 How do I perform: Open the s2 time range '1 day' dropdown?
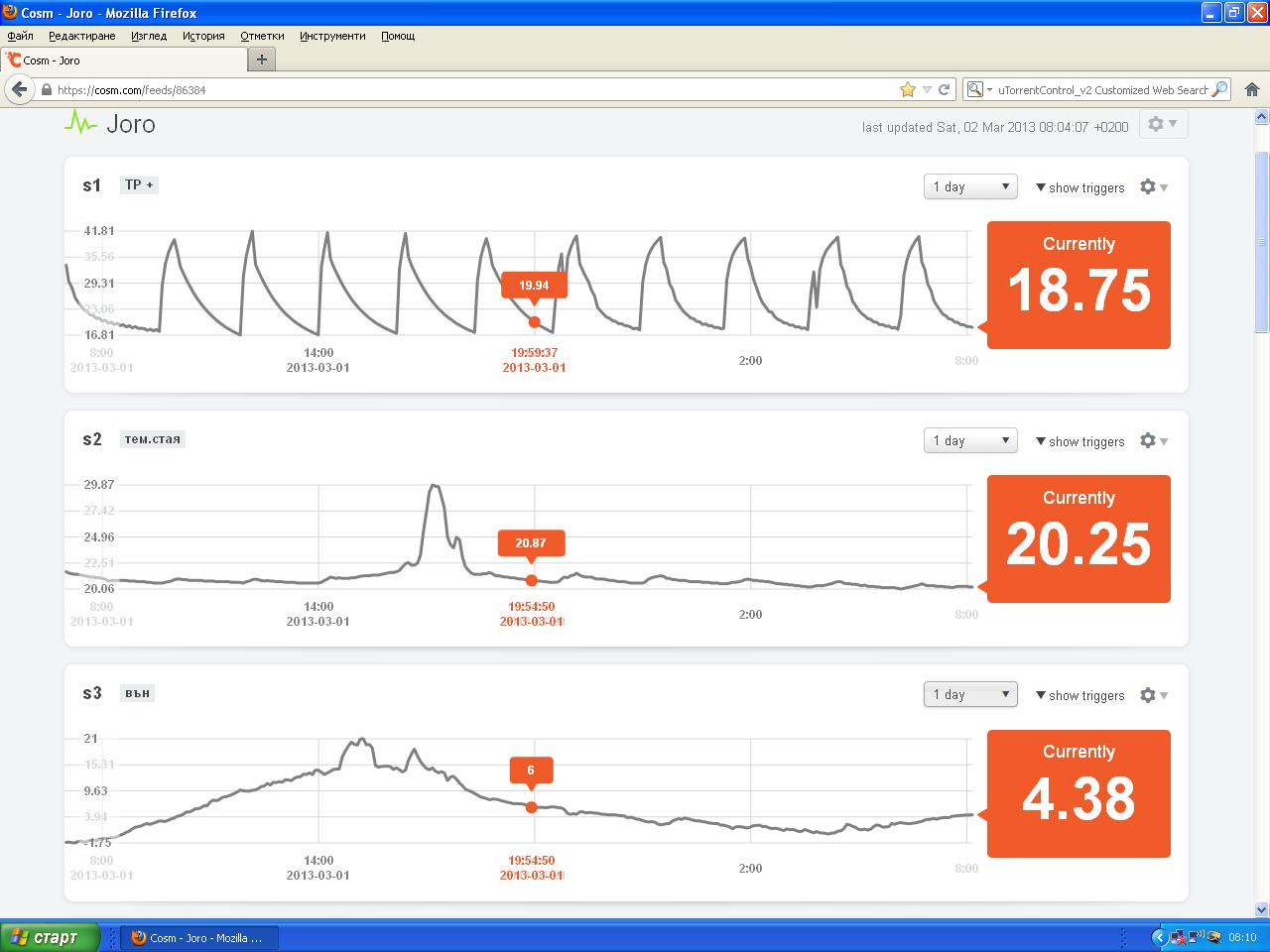coord(970,440)
